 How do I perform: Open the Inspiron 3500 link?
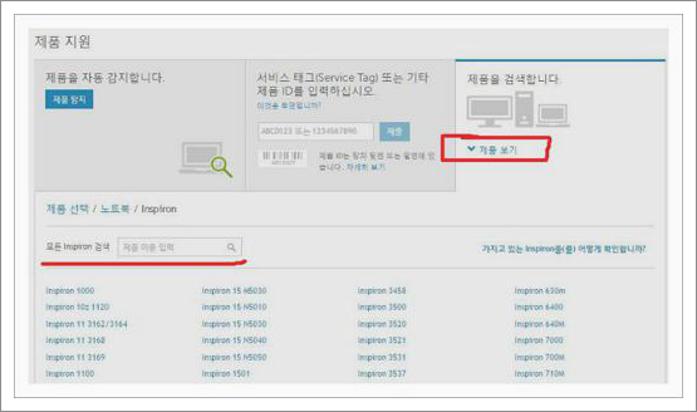tap(381, 307)
